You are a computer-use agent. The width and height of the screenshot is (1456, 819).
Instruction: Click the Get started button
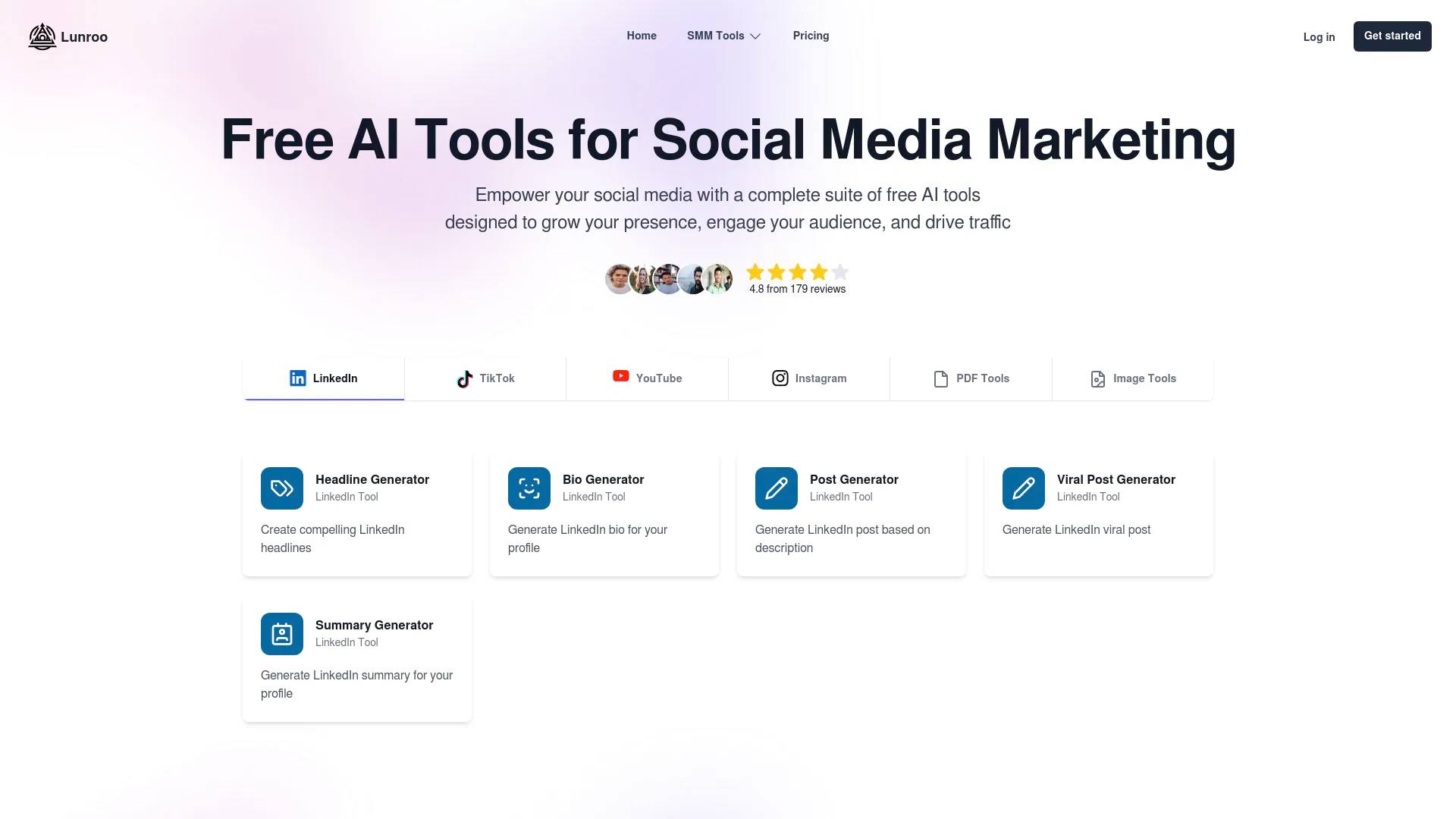coord(1392,35)
